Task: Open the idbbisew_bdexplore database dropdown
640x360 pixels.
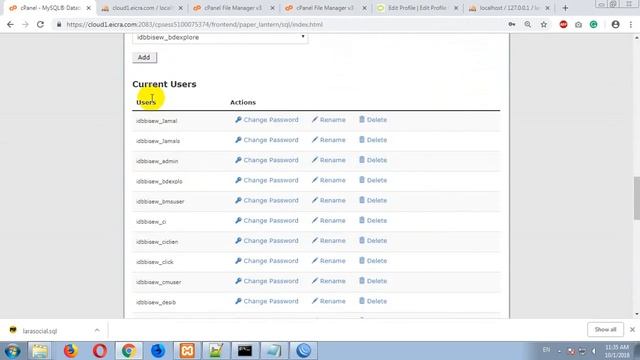Action: (x=220, y=38)
